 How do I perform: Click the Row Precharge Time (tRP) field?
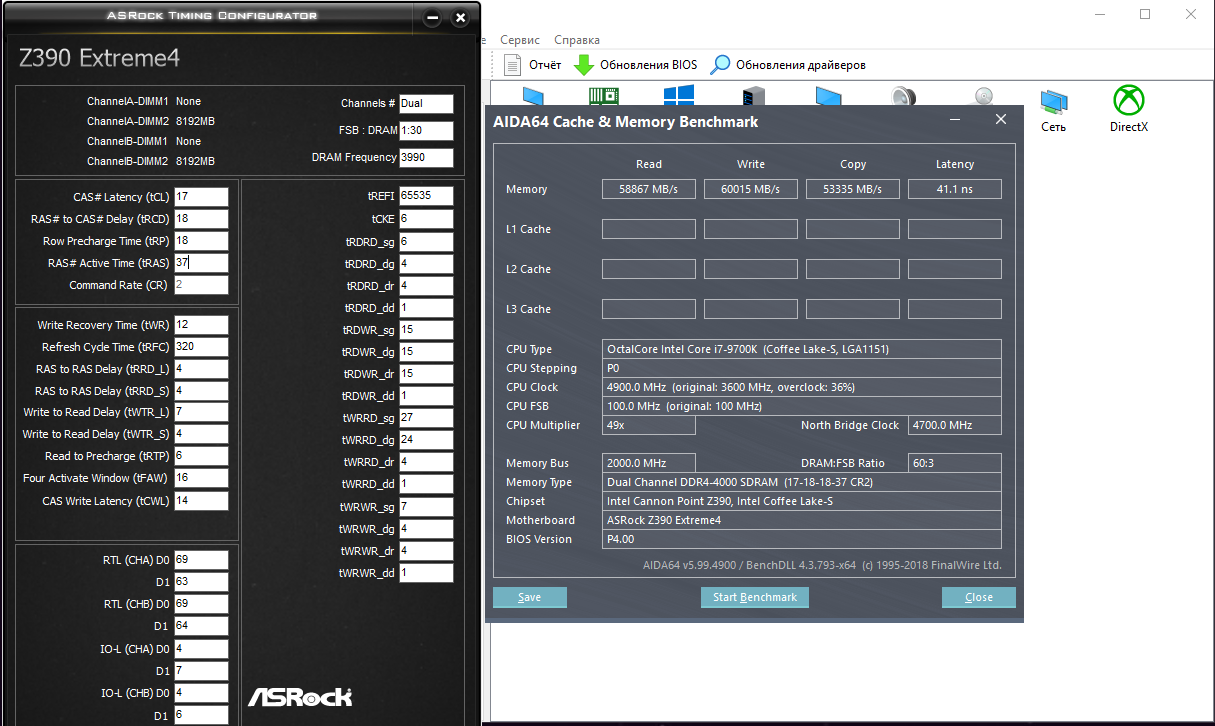201,241
